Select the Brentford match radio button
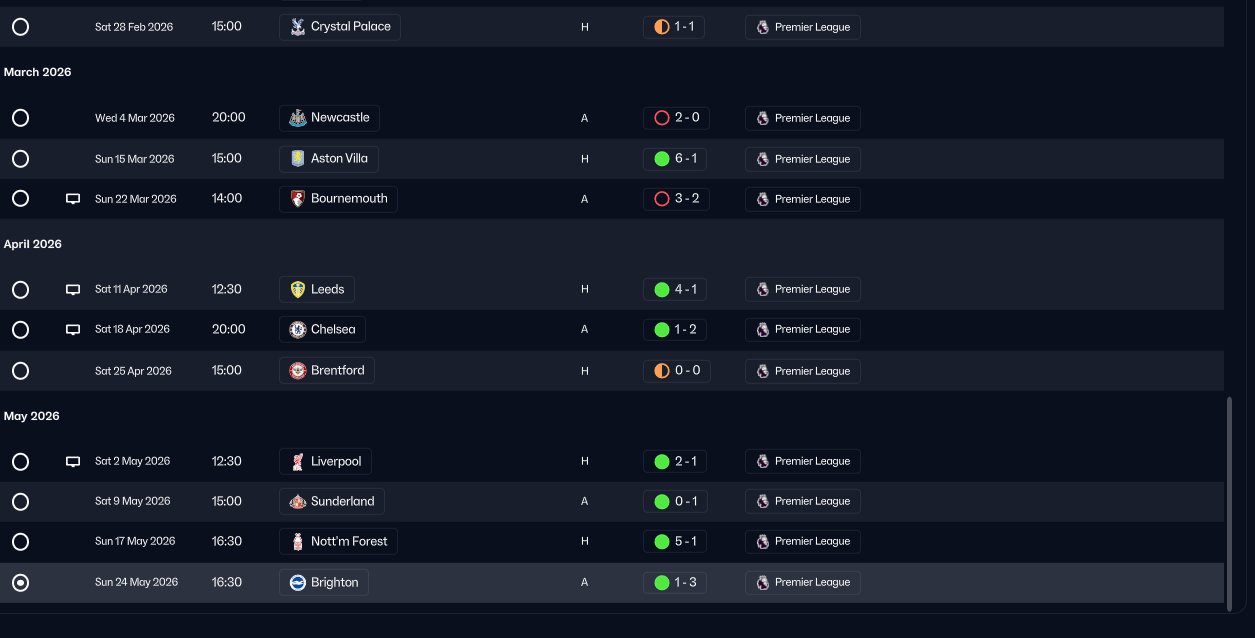This screenshot has height=638, width=1255. pyautogui.click(x=20, y=371)
